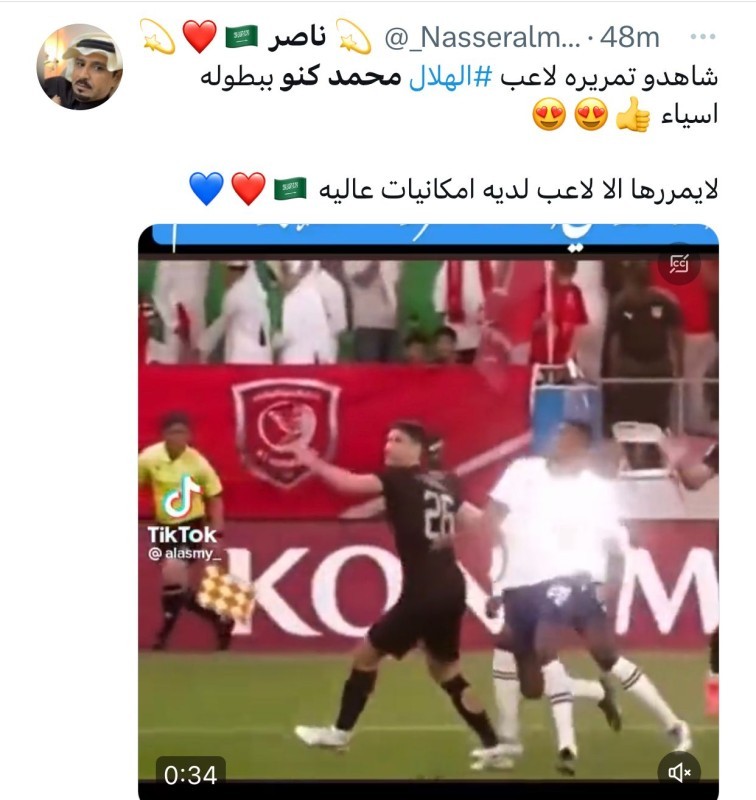Click the first heart-eyes emoji
Viewport: 756px width, 800px height.
pyautogui.click(x=591, y=114)
